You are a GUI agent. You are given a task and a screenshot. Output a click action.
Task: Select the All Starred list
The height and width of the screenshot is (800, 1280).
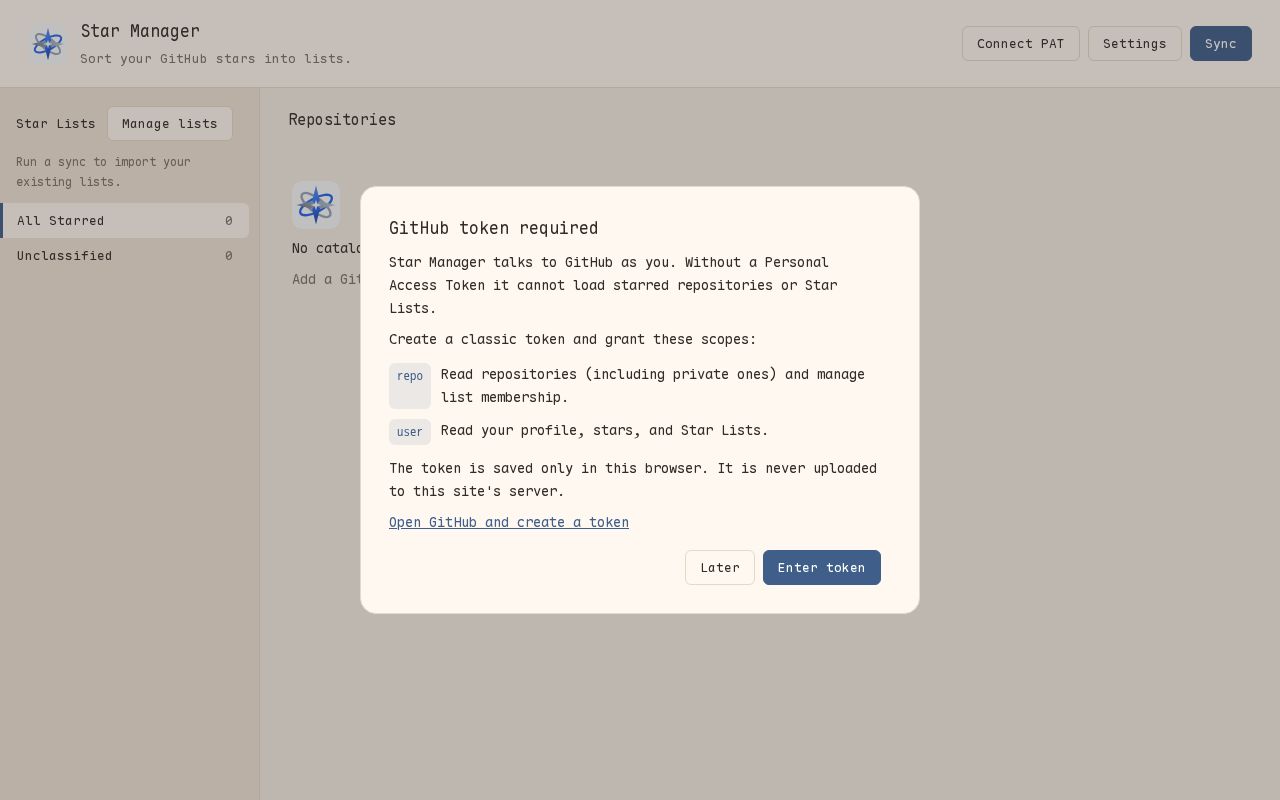tap(124, 221)
